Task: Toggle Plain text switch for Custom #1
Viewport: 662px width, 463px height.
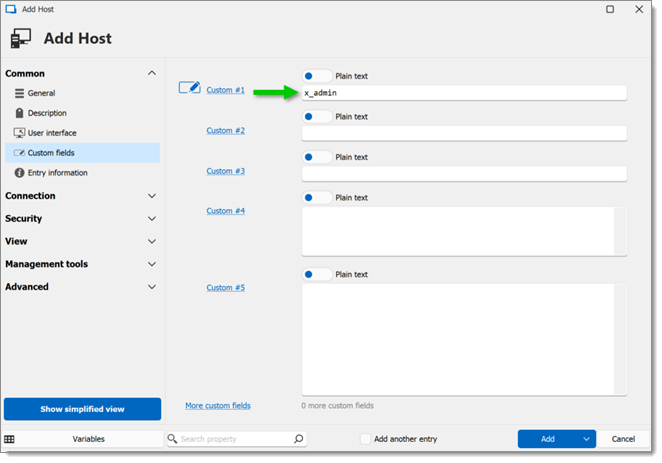Action: coord(317,76)
